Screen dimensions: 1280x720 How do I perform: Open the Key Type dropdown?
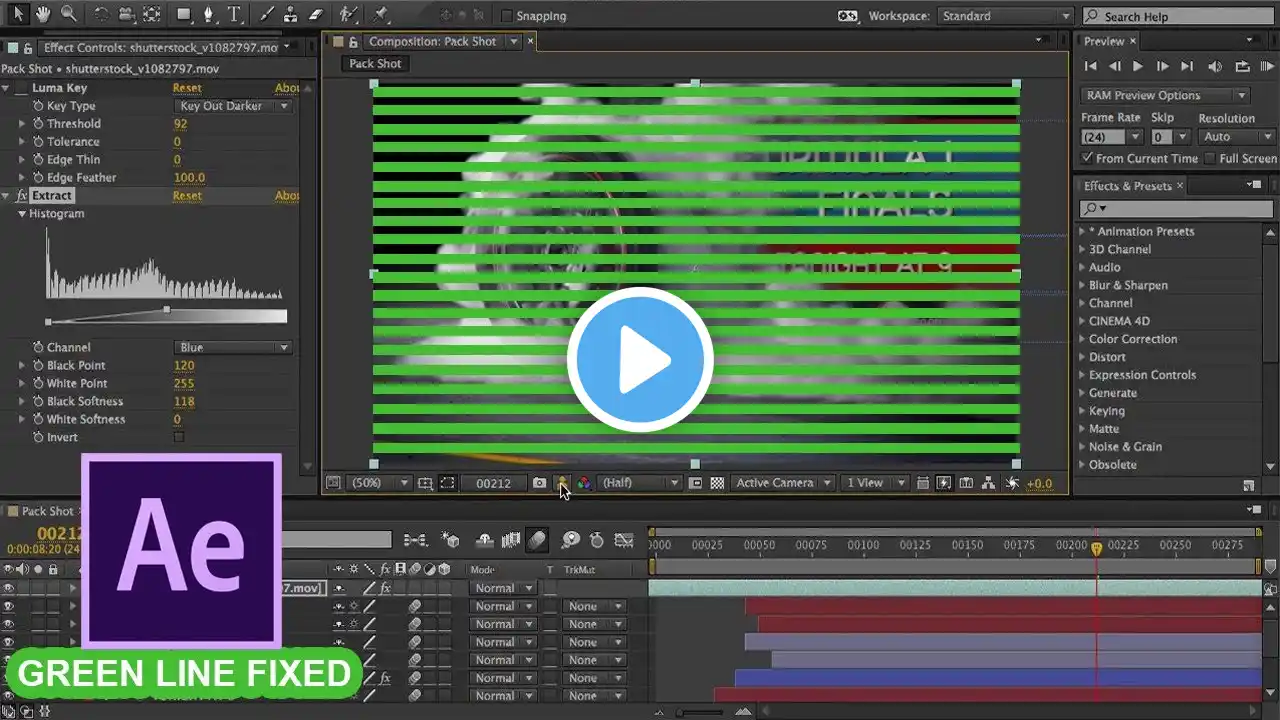pyautogui.click(x=234, y=106)
